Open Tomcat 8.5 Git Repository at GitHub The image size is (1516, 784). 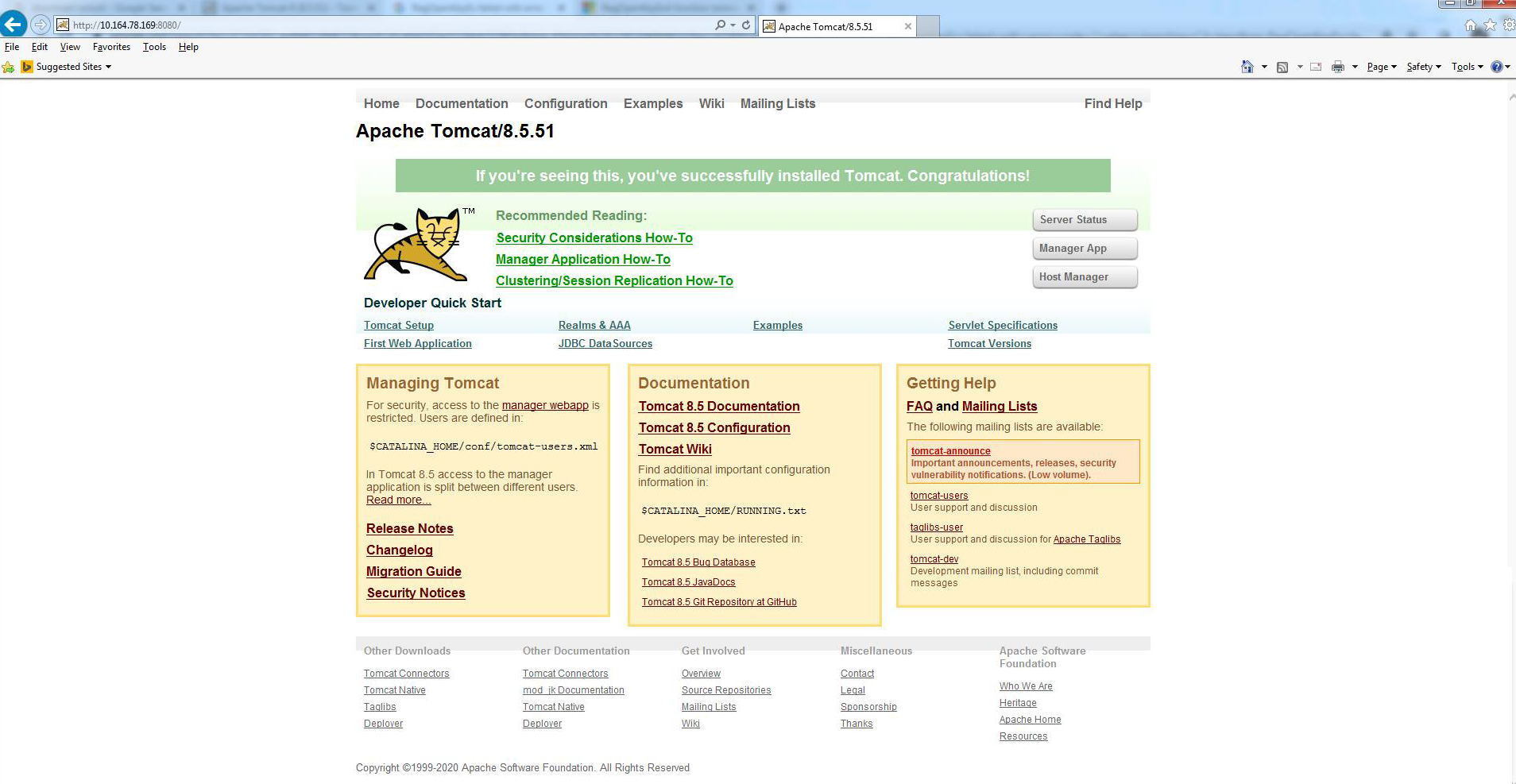(x=719, y=602)
